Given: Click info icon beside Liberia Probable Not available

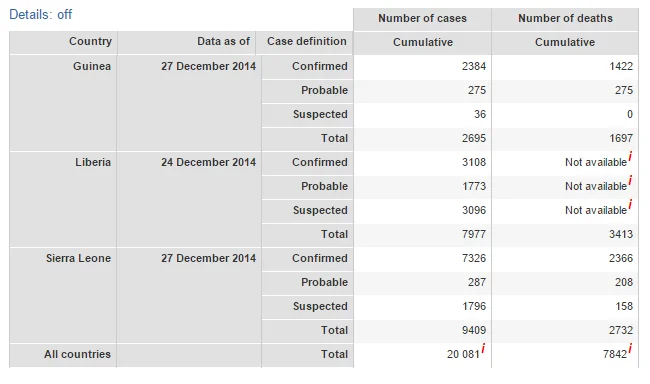Looking at the screenshot, I should coord(630,180).
